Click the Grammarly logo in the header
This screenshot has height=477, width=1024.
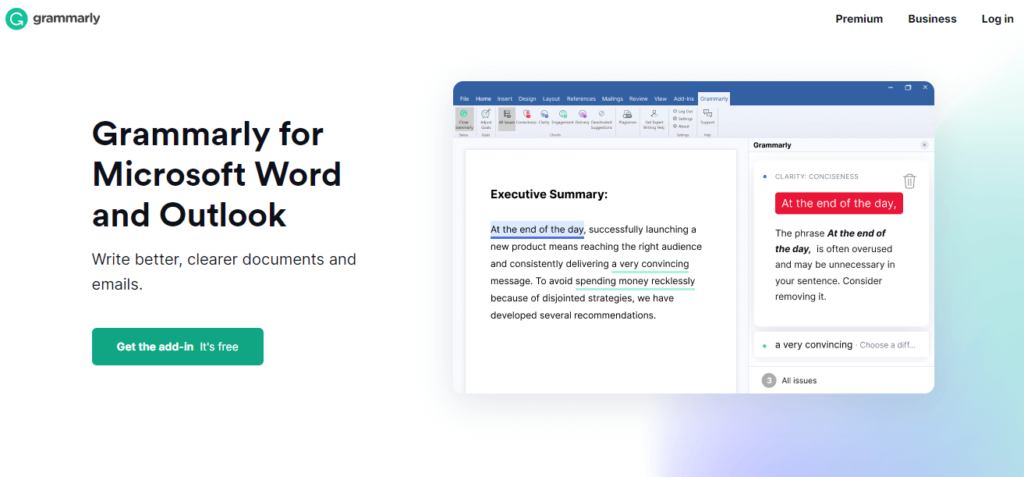coord(53,19)
